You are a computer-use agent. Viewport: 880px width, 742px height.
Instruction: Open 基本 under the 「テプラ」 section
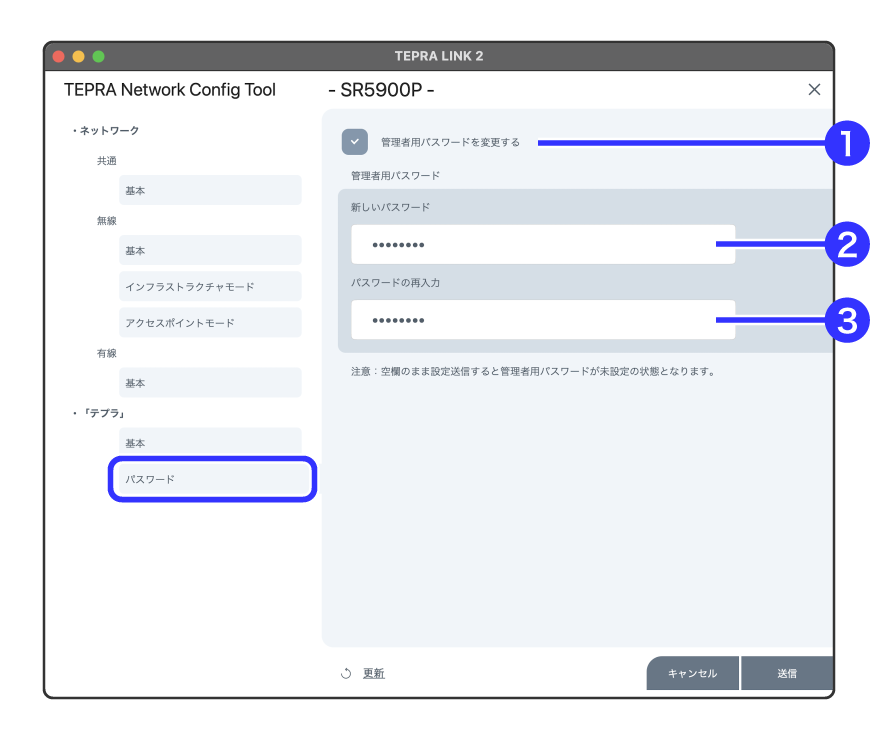[209, 443]
